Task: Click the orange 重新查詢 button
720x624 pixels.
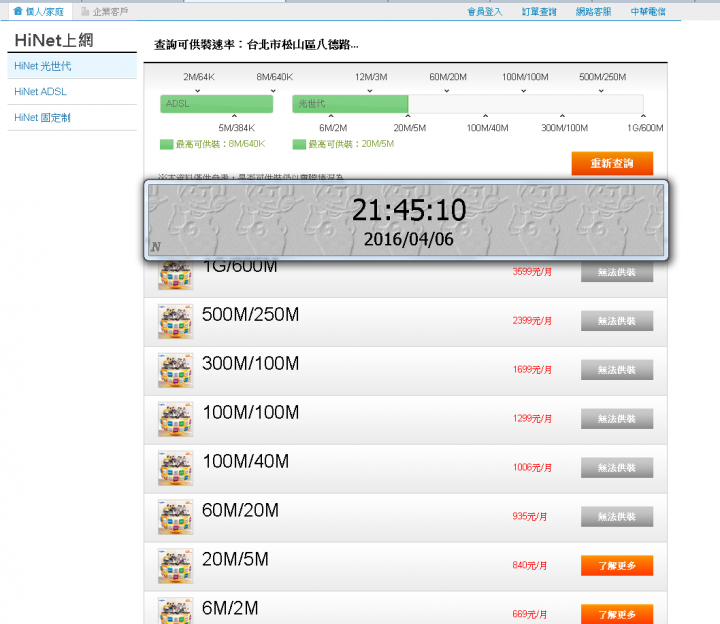Action: point(612,163)
